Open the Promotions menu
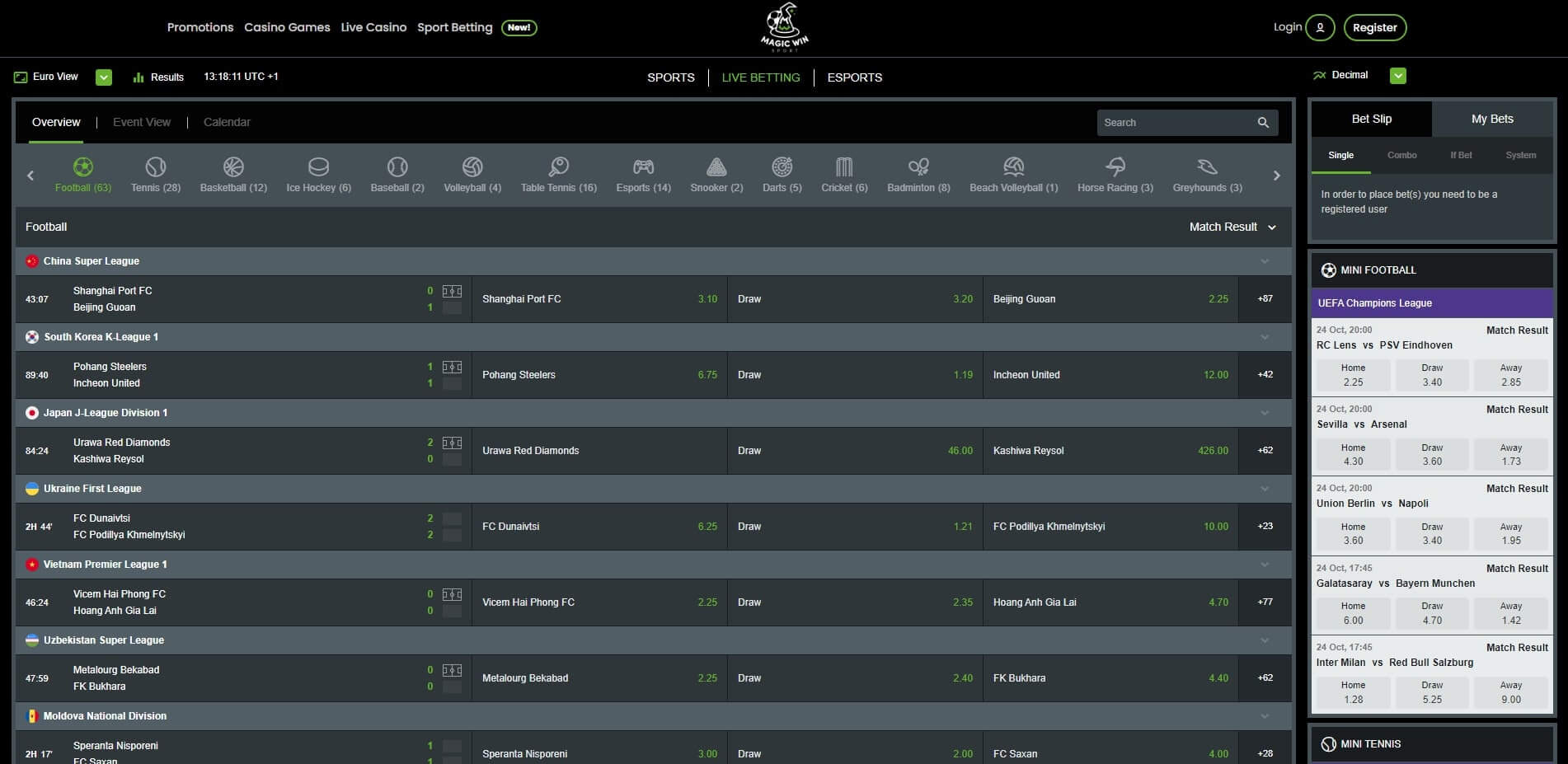Image resolution: width=1568 pixels, height=764 pixels. click(200, 27)
